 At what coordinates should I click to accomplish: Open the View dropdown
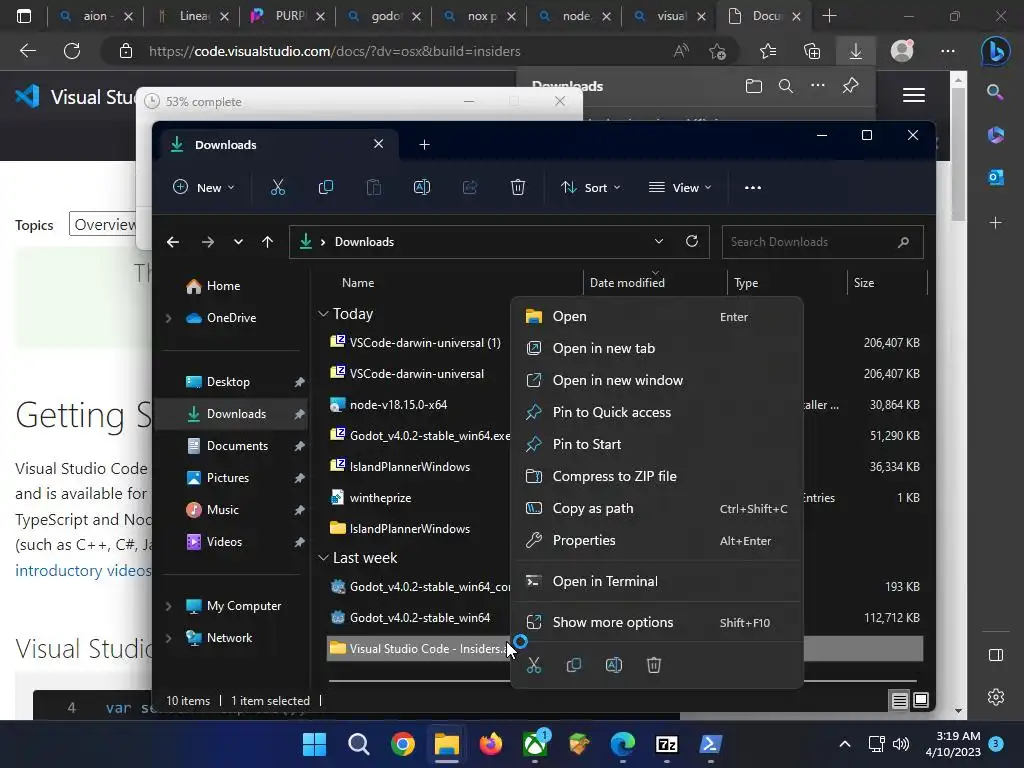point(680,187)
